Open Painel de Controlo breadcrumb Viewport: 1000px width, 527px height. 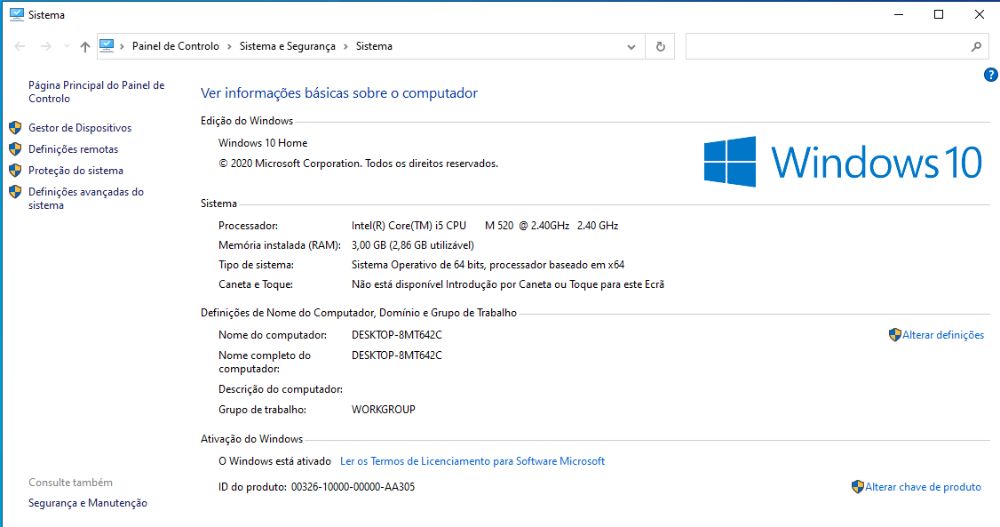[x=175, y=46]
